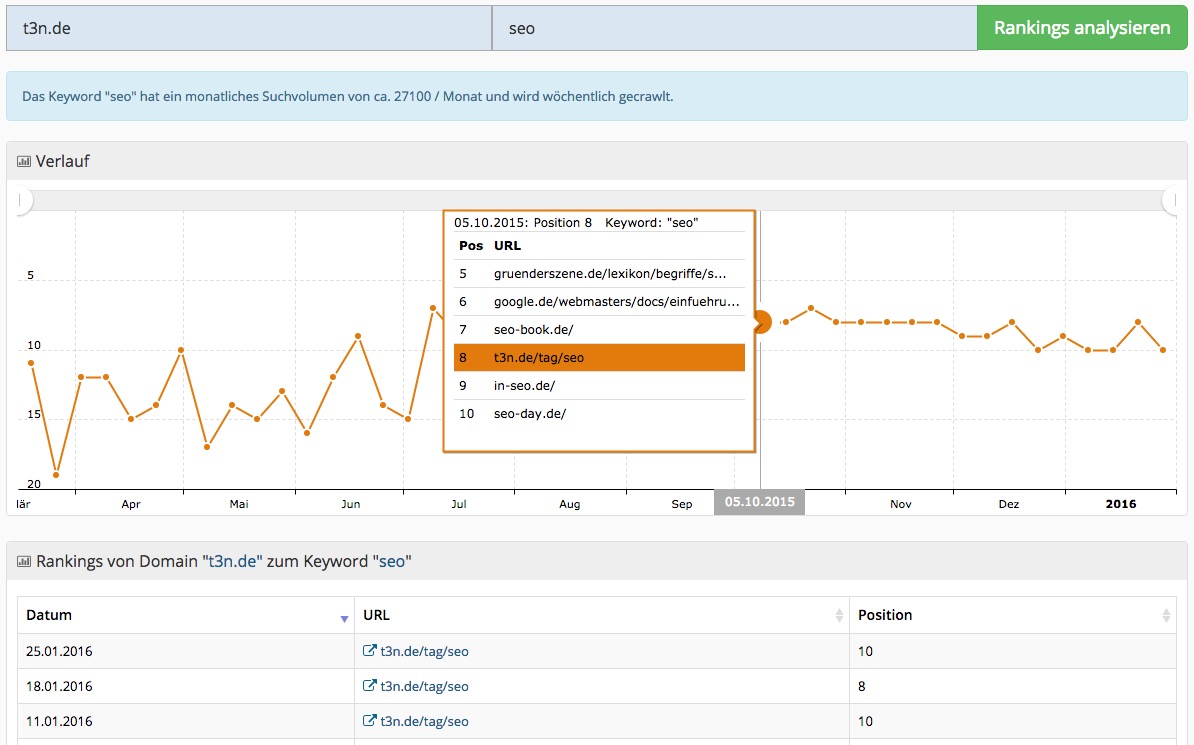
Task: Click the "Jul" month label on the chart axis
Action: [x=458, y=504]
